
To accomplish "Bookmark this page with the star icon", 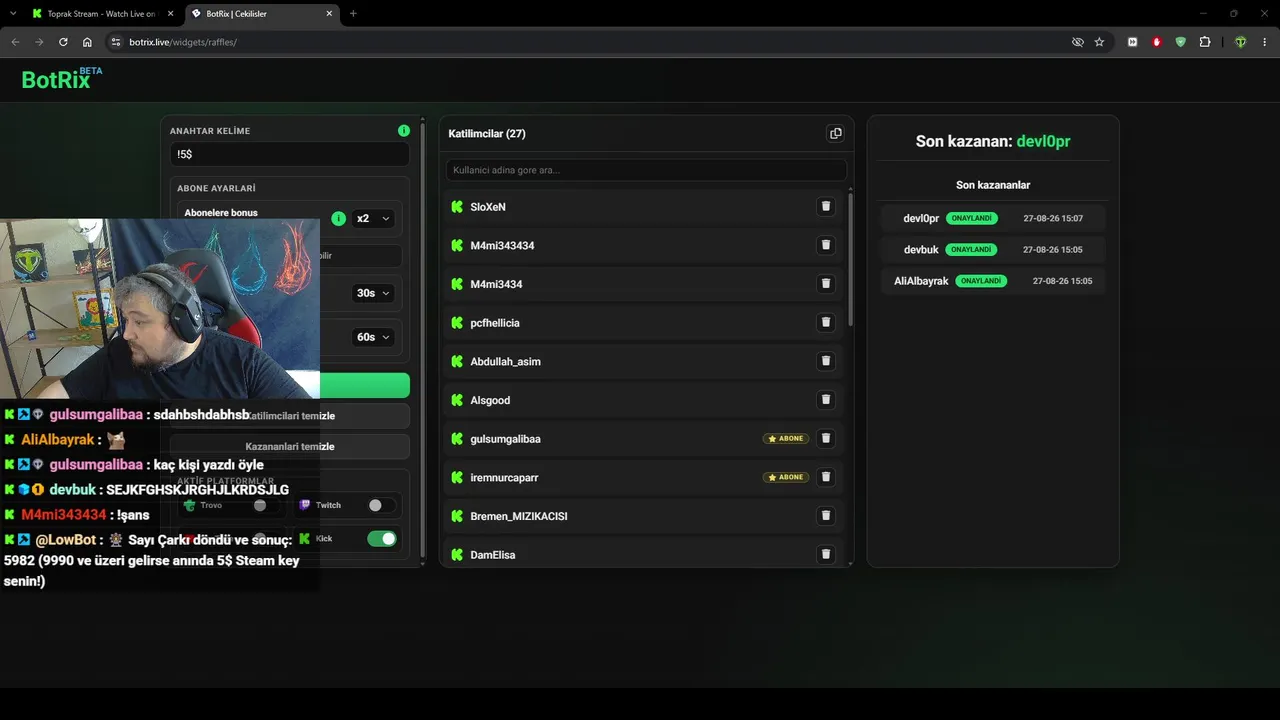I will coord(1099,42).
